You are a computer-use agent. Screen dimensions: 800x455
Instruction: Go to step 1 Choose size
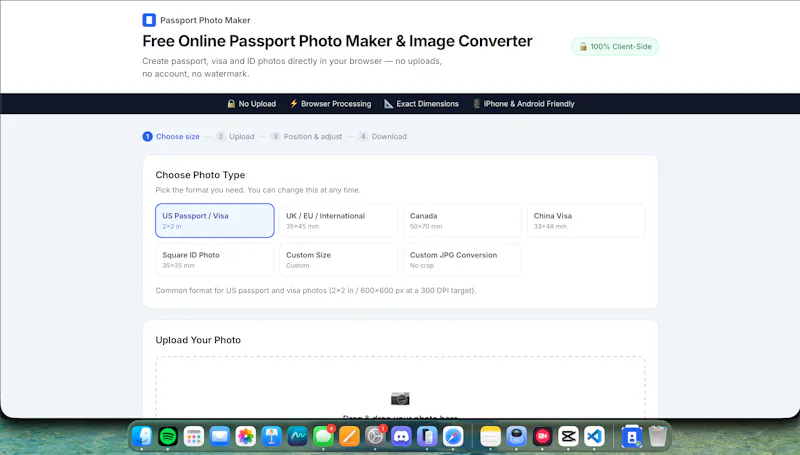171,136
